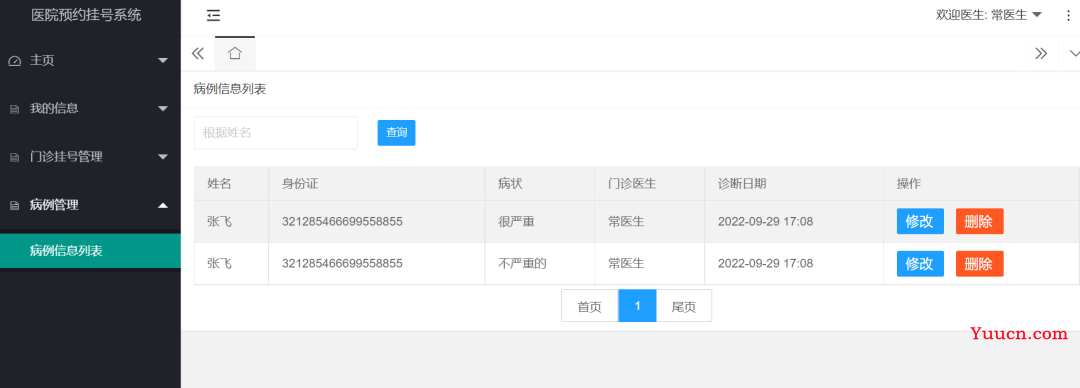Expand the 我的信息 menu arrow

click(163, 108)
